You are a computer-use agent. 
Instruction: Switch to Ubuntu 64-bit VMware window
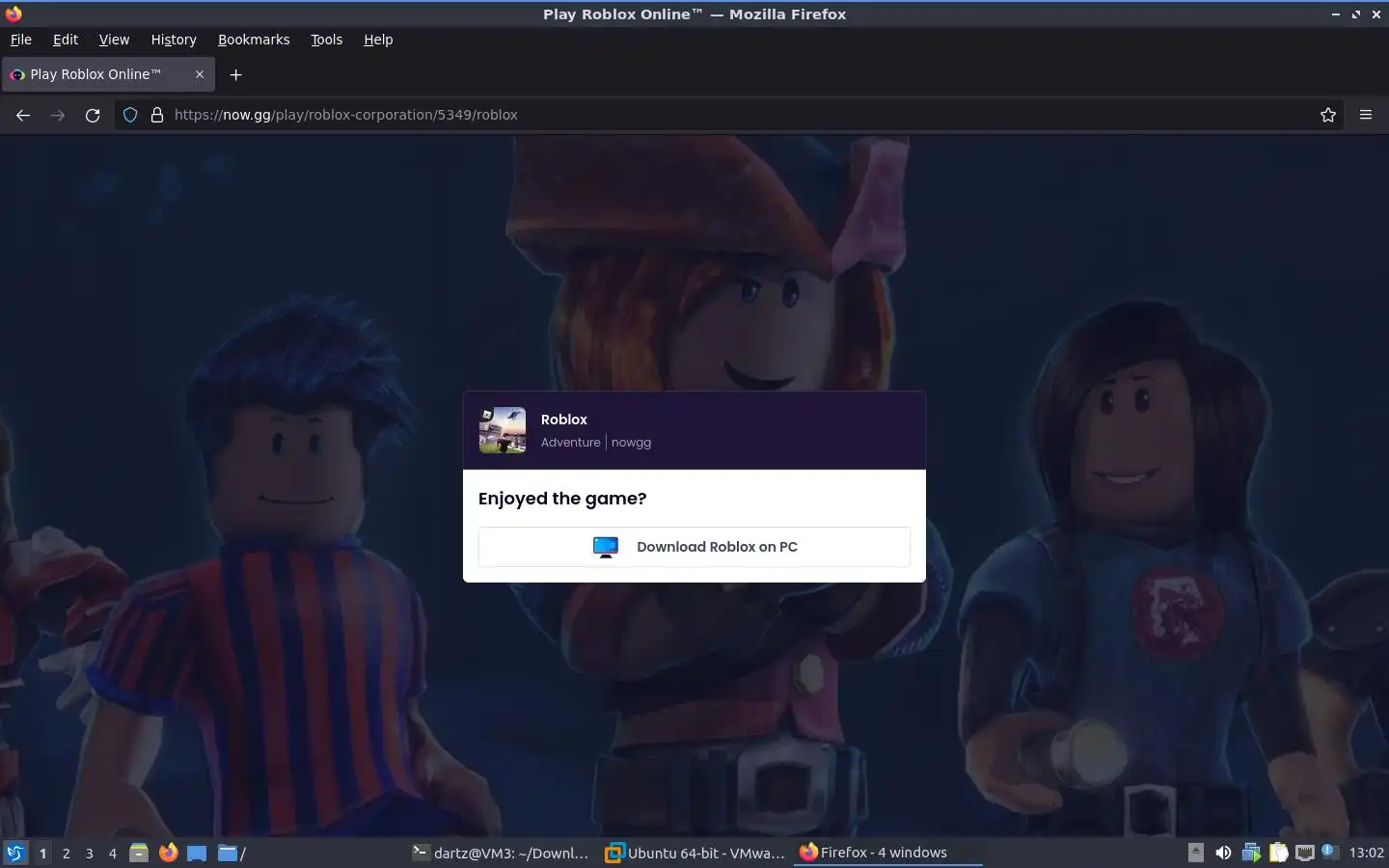(x=694, y=853)
